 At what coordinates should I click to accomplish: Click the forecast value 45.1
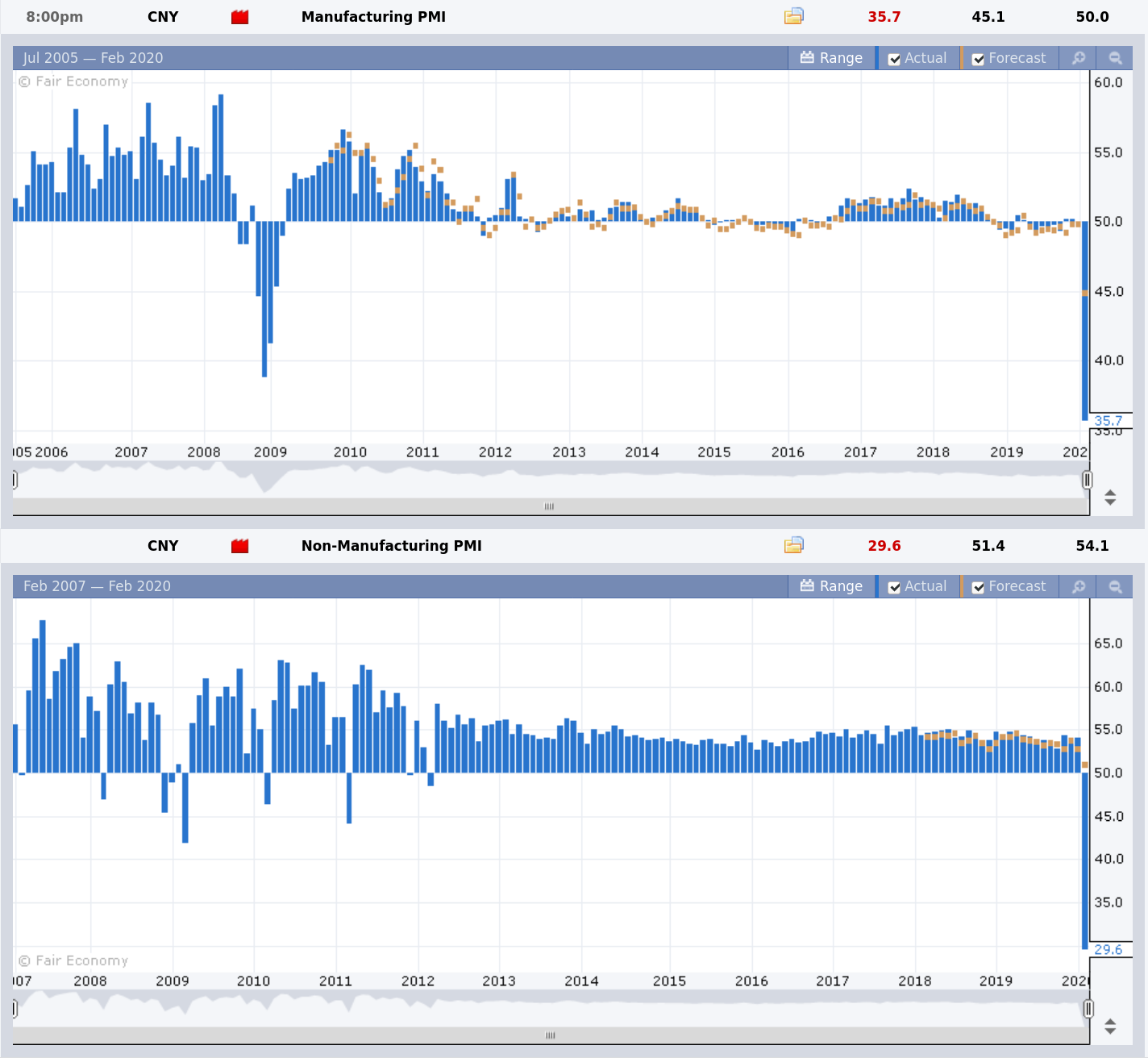tap(988, 17)
